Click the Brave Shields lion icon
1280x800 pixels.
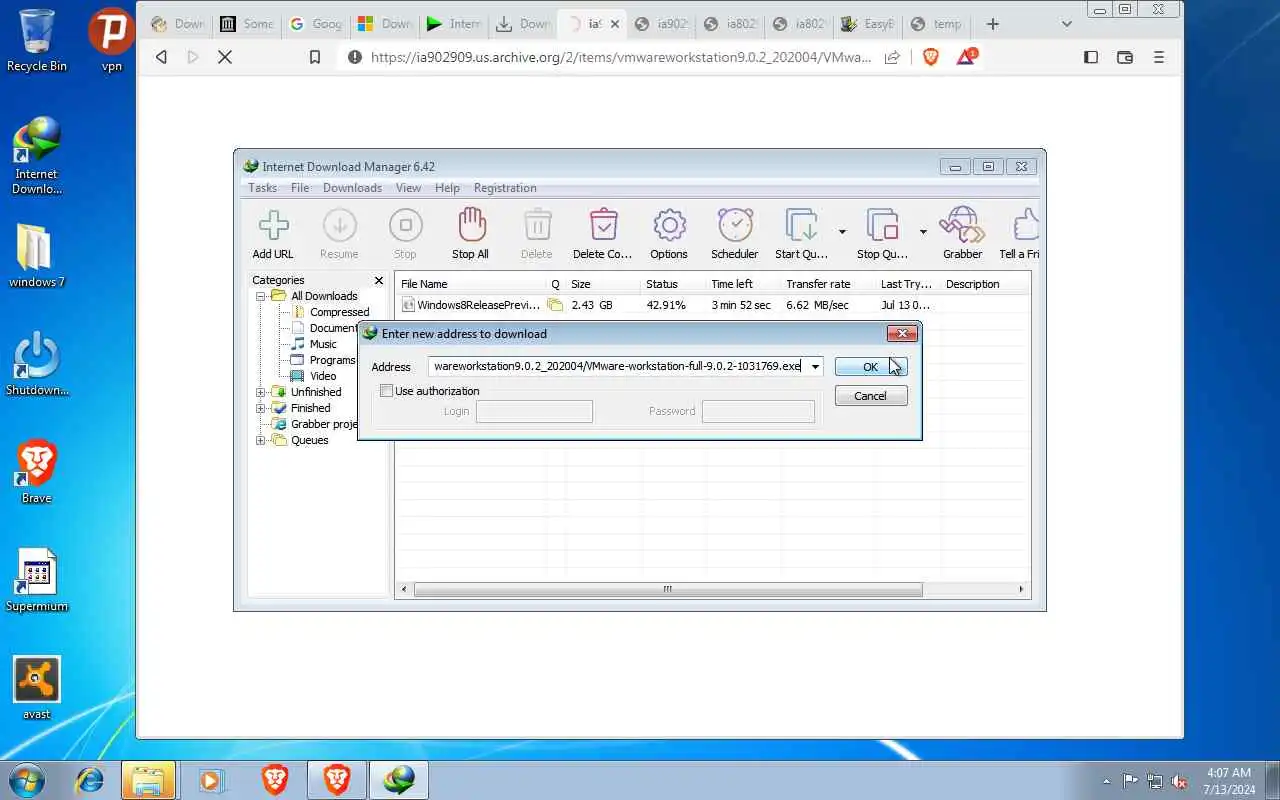(x=931, y=57)
